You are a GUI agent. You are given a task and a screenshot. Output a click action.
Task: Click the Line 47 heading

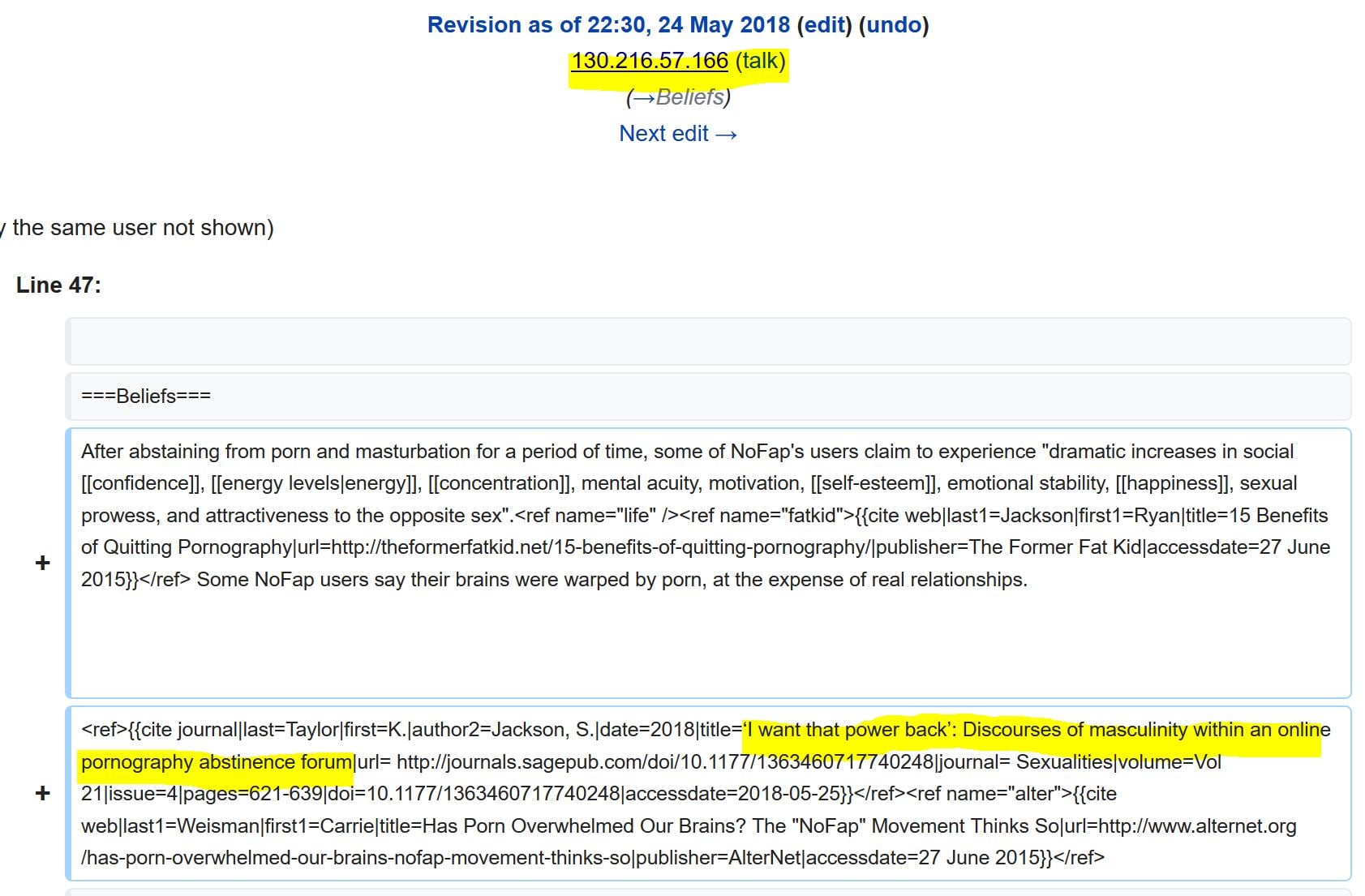(58, 285)
